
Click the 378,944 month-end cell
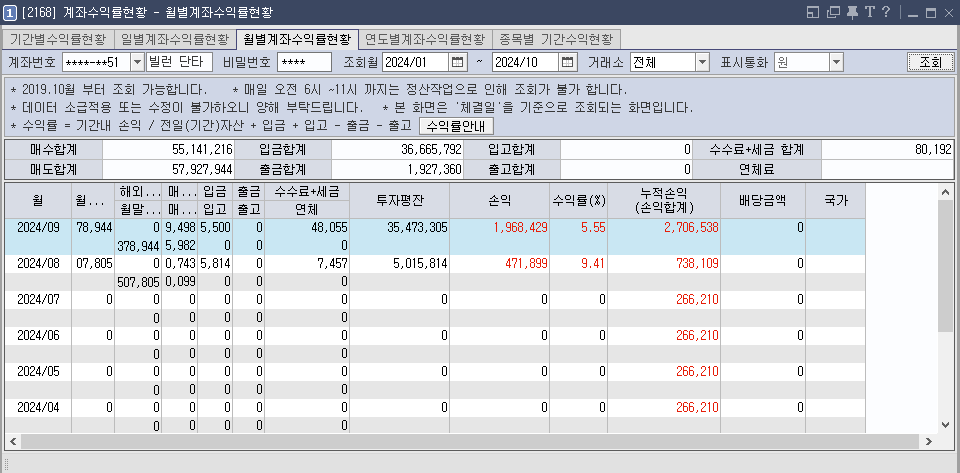[138, 245]
